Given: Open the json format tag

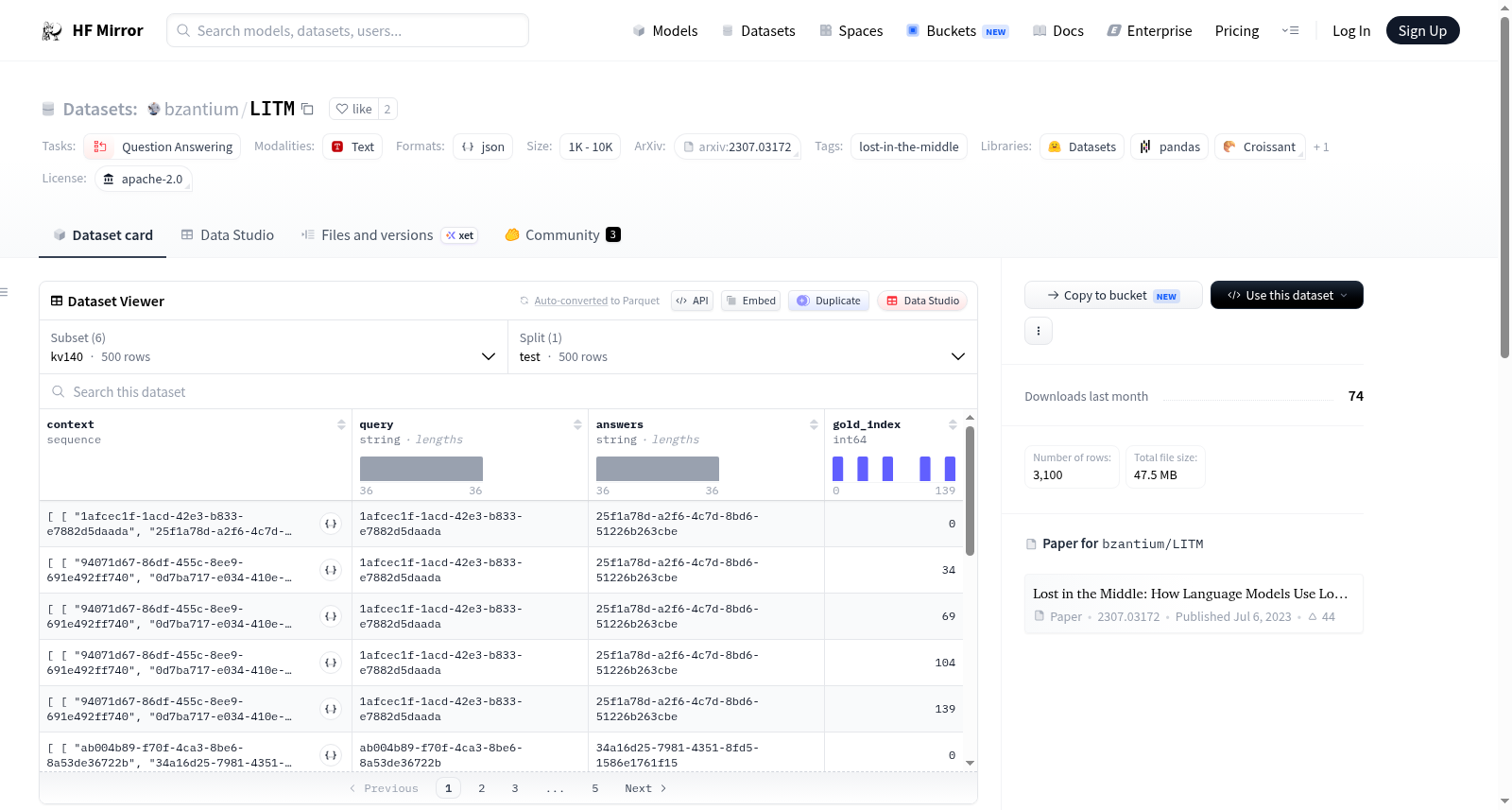Looking at the screenshot, I should (x=483, y=146).
